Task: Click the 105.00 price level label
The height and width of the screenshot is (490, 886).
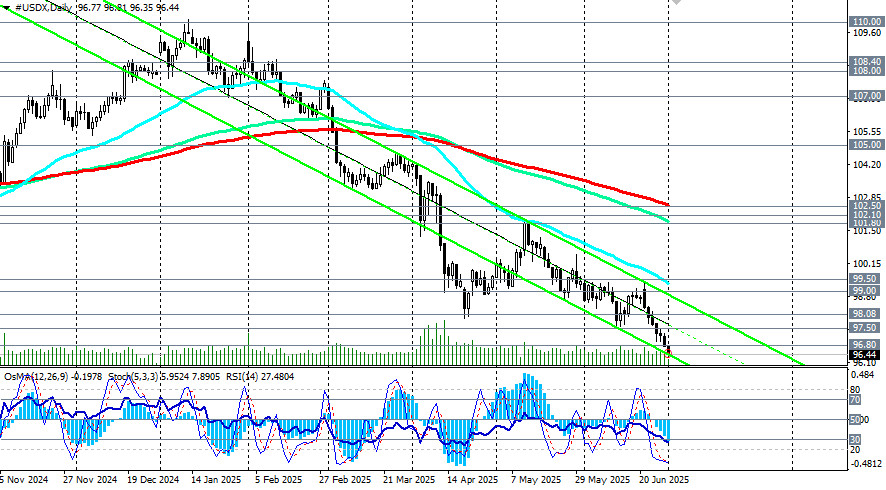Action: (867, 145)
